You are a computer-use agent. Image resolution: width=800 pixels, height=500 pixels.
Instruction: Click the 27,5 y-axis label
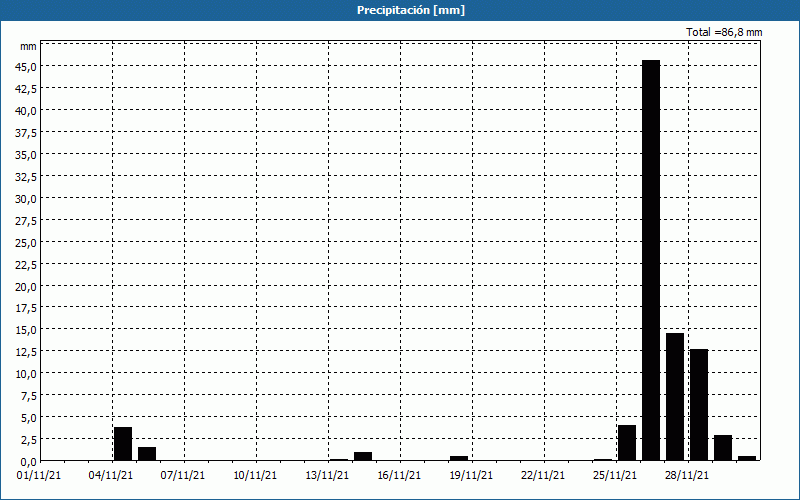pos(26,220)
